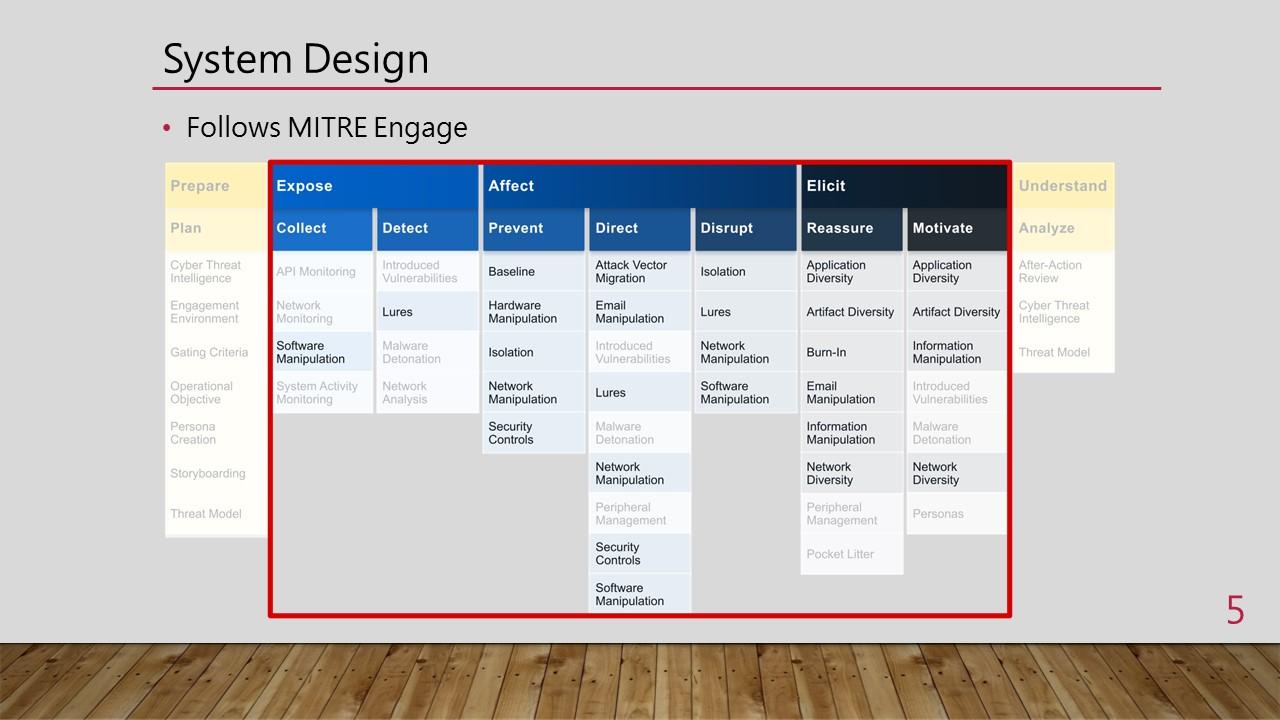Click the "Disrupt" column heading
Viewport: 1280px width, 720px height.
[x=745, y=229]
